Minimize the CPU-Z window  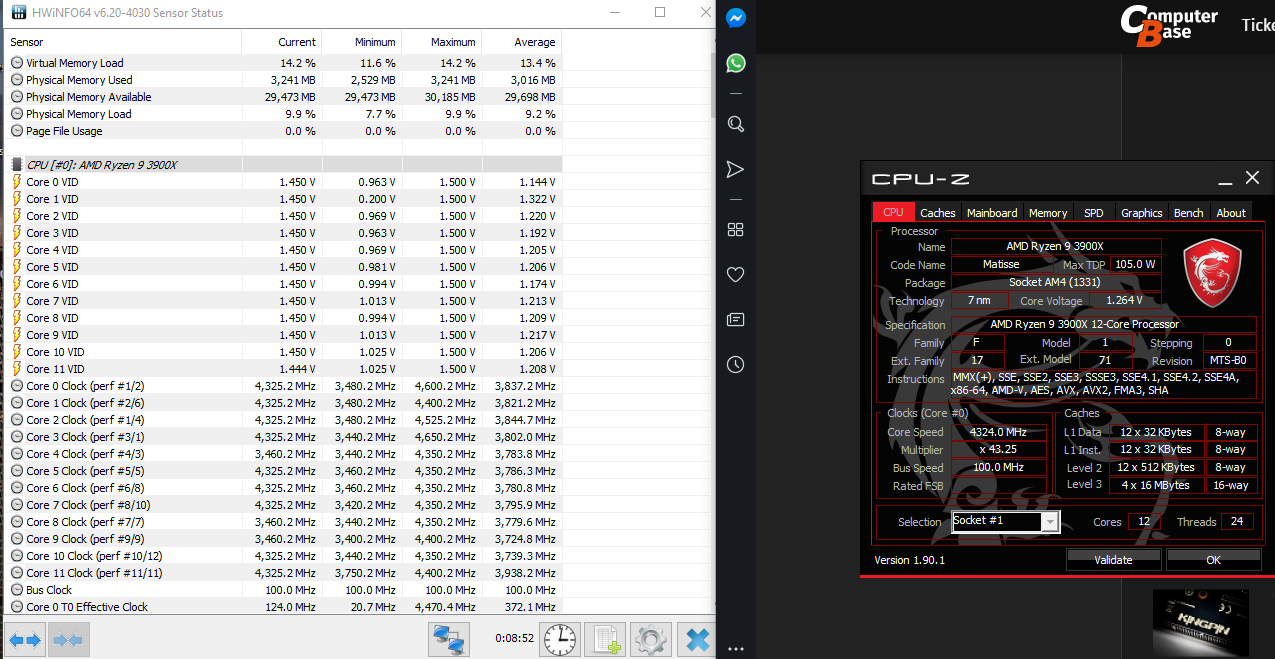1224,181
